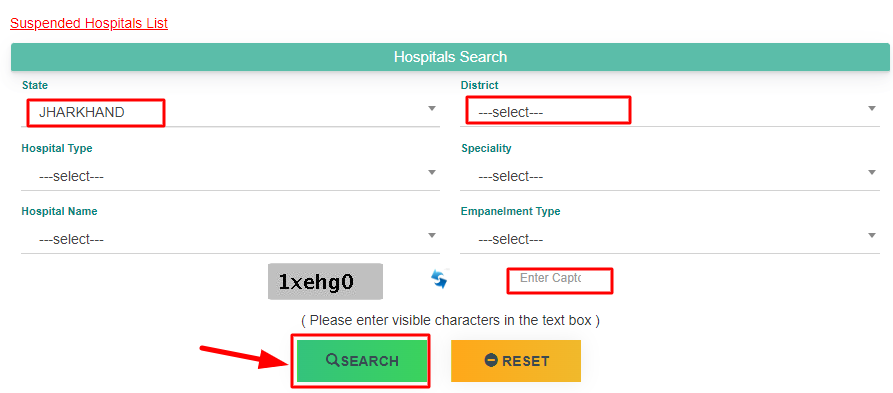
Task: Open the Suspended Hospitals List link
Action: point(89,23)
